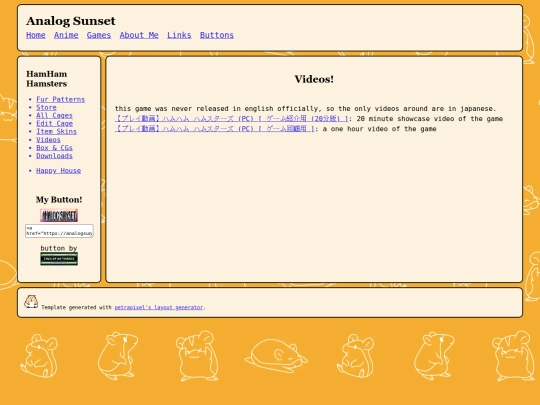
Task: Select Videos in the sidebar list
Action: coord(48,139)
